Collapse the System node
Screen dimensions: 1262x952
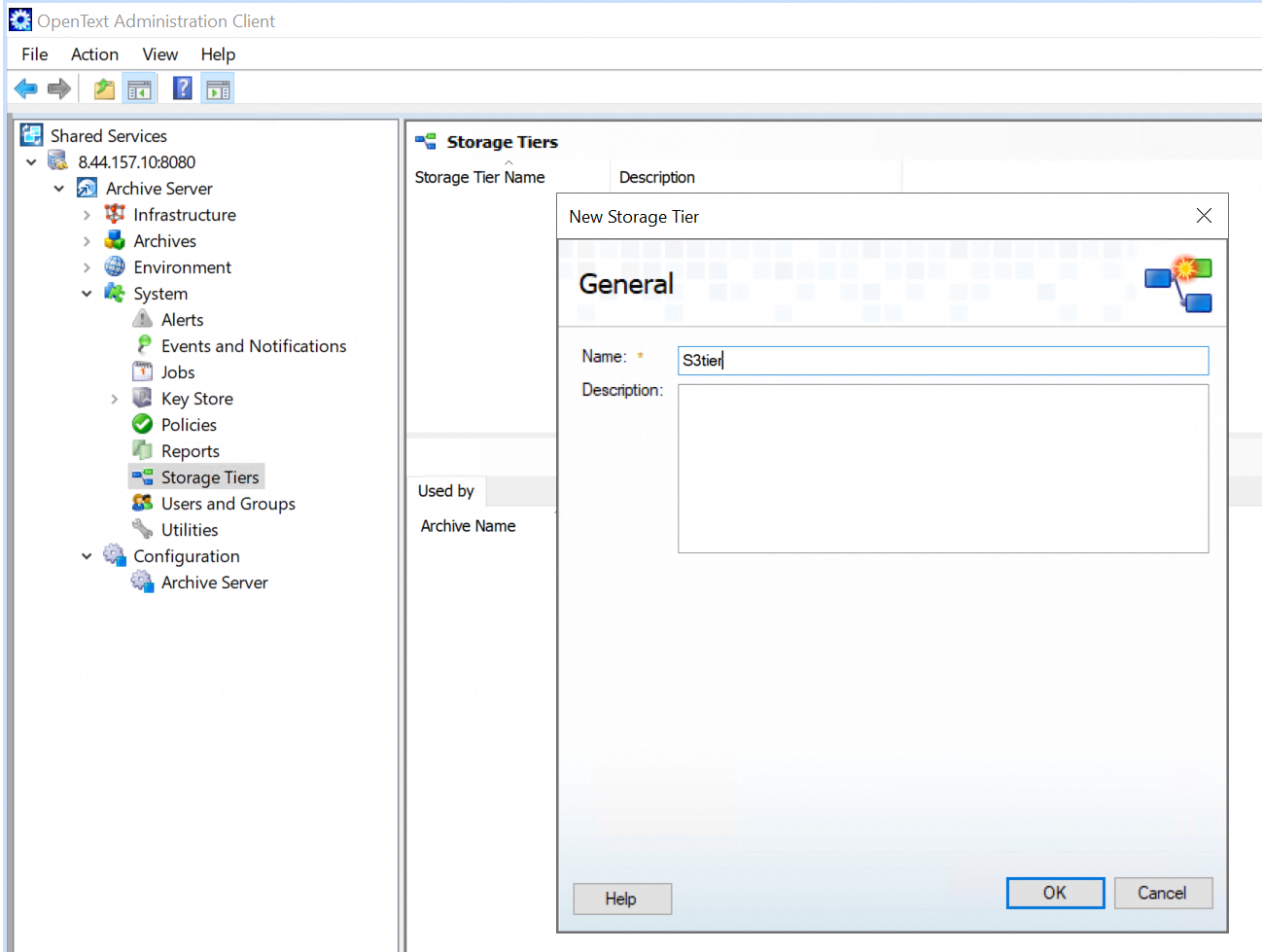(87, 294)
